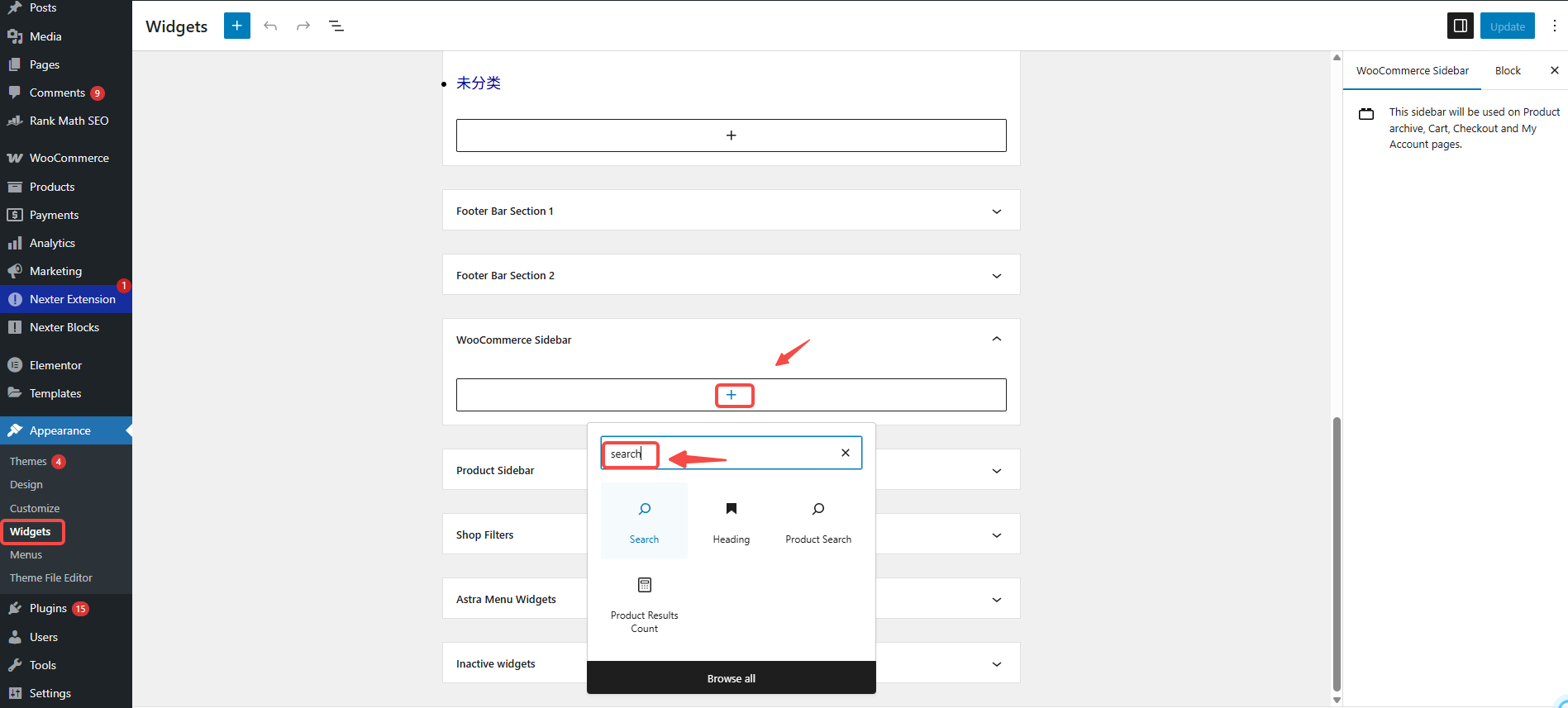The image size is (1568, 708).
Task: Pick the Product Search block
Action: (817, 520)
